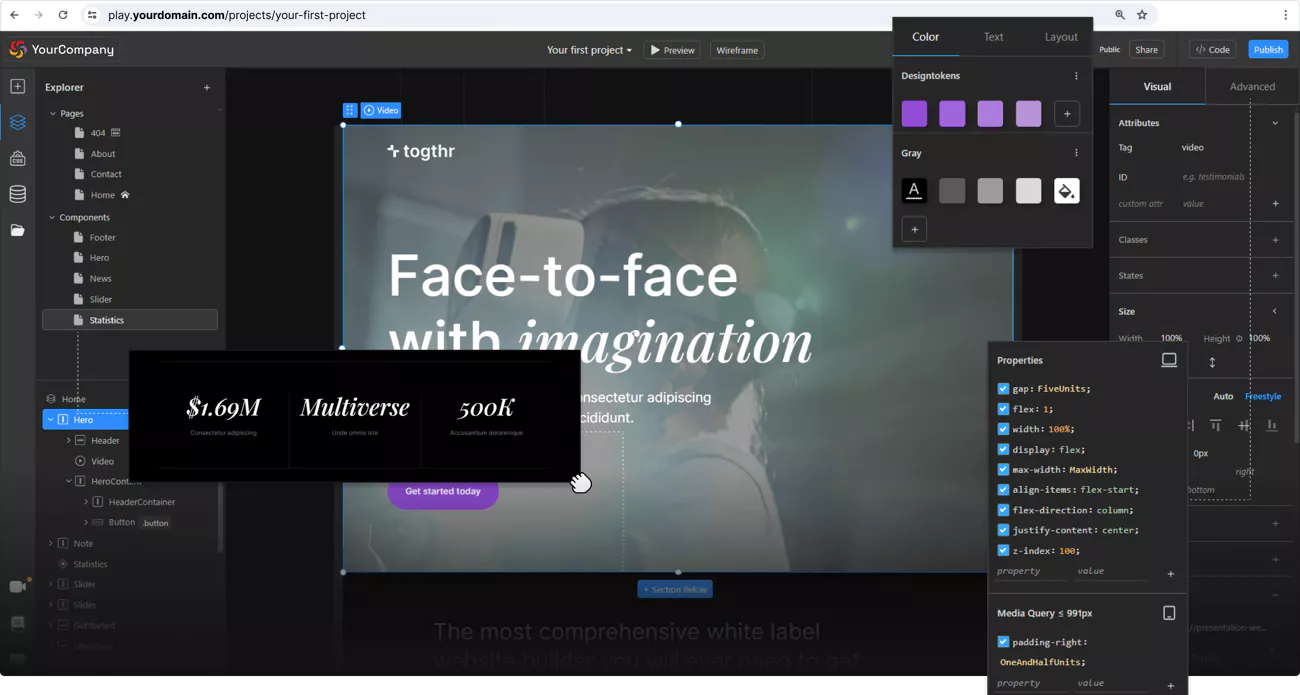This screenshot has height=695, width=1300.
Task: Open the Layout tab in the color panel
Action: click(x=1060, y=36)
